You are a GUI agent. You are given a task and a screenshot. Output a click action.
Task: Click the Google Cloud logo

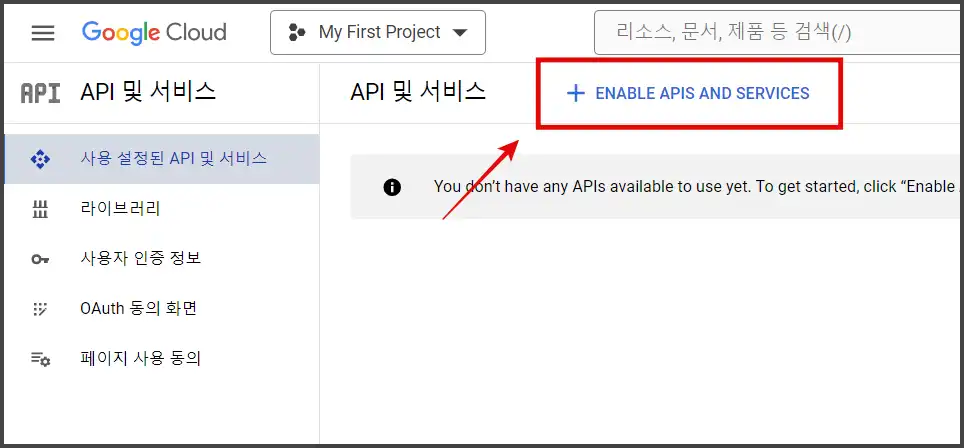click(x=154, y=32)
